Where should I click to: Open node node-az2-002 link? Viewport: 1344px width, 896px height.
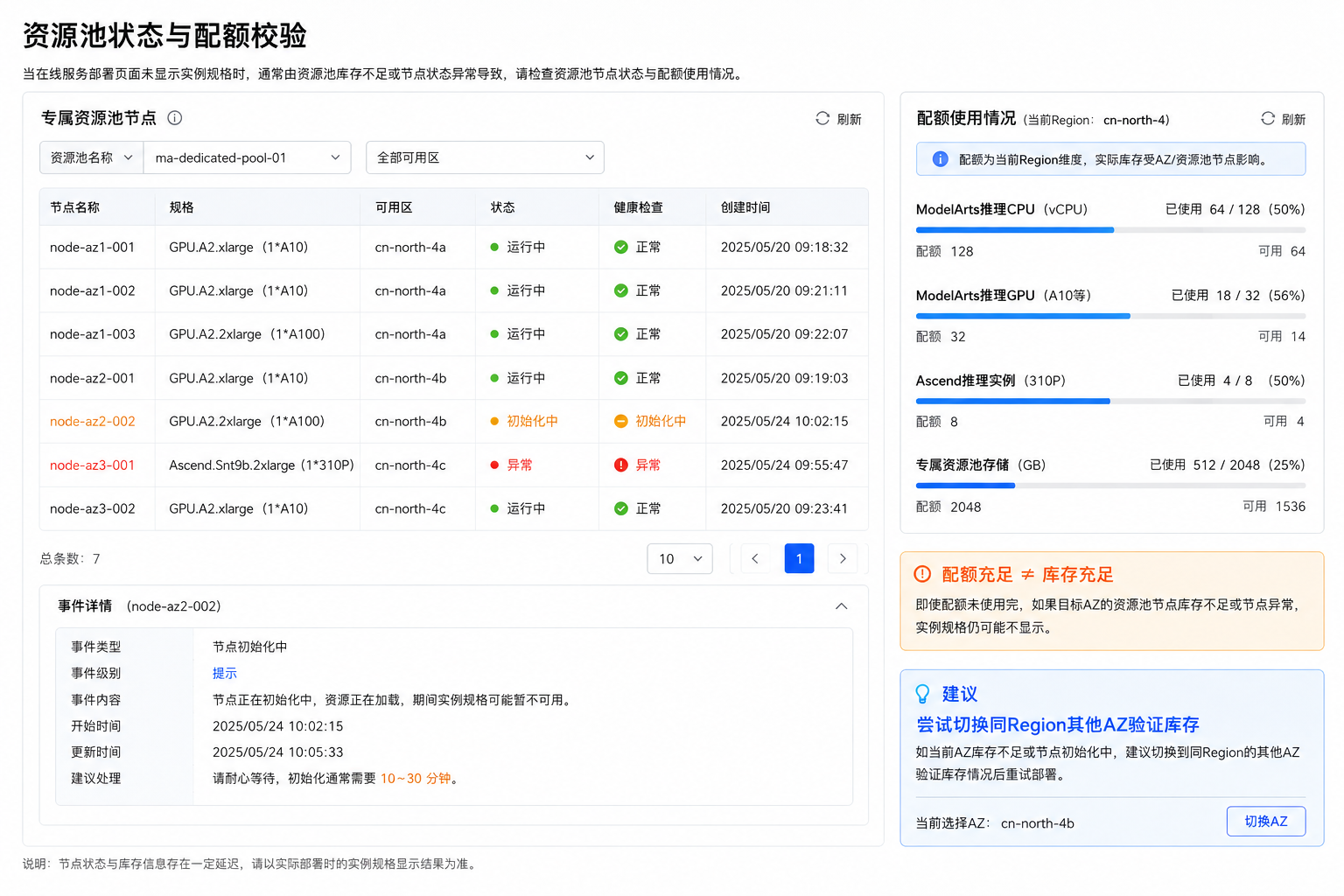(x=93, y=421)
